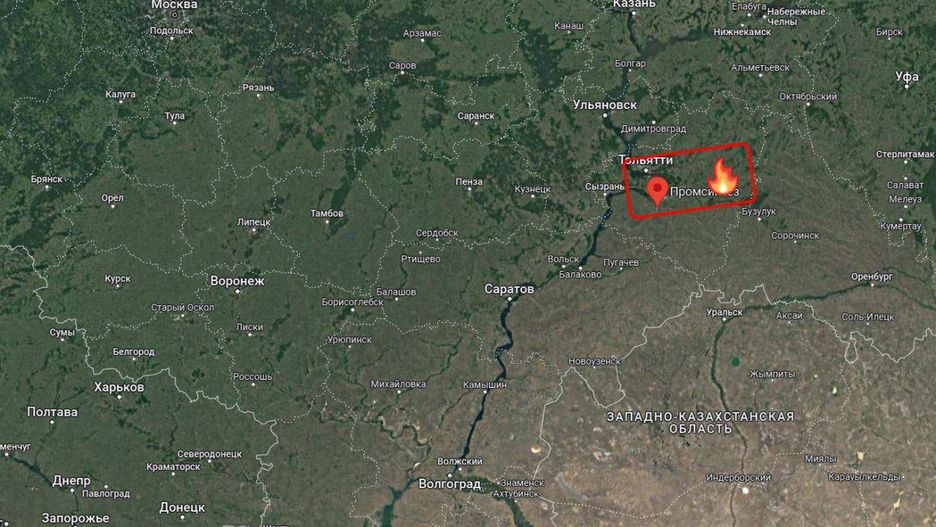Select the Саратов city label

pos(509,289)
